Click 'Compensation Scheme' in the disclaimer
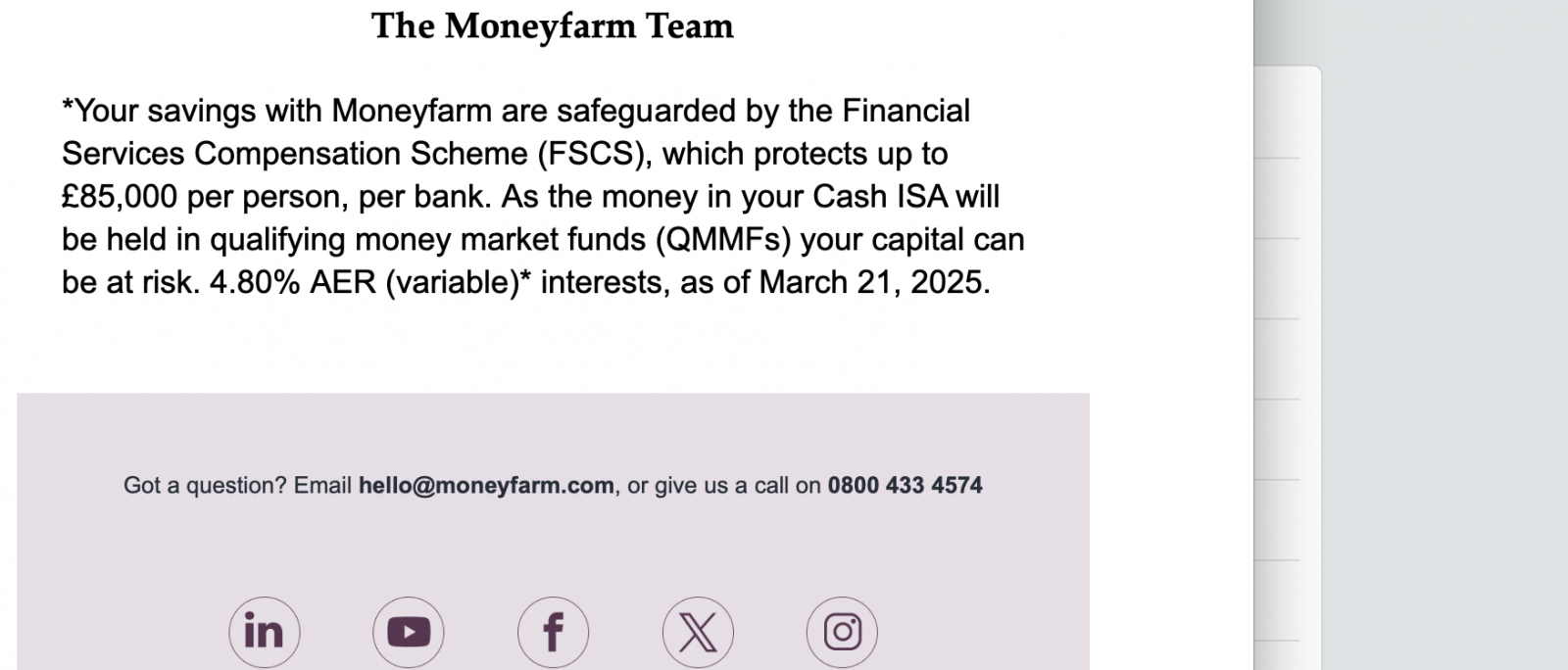The image size is (1568, 670). click(x=361, y=154)
